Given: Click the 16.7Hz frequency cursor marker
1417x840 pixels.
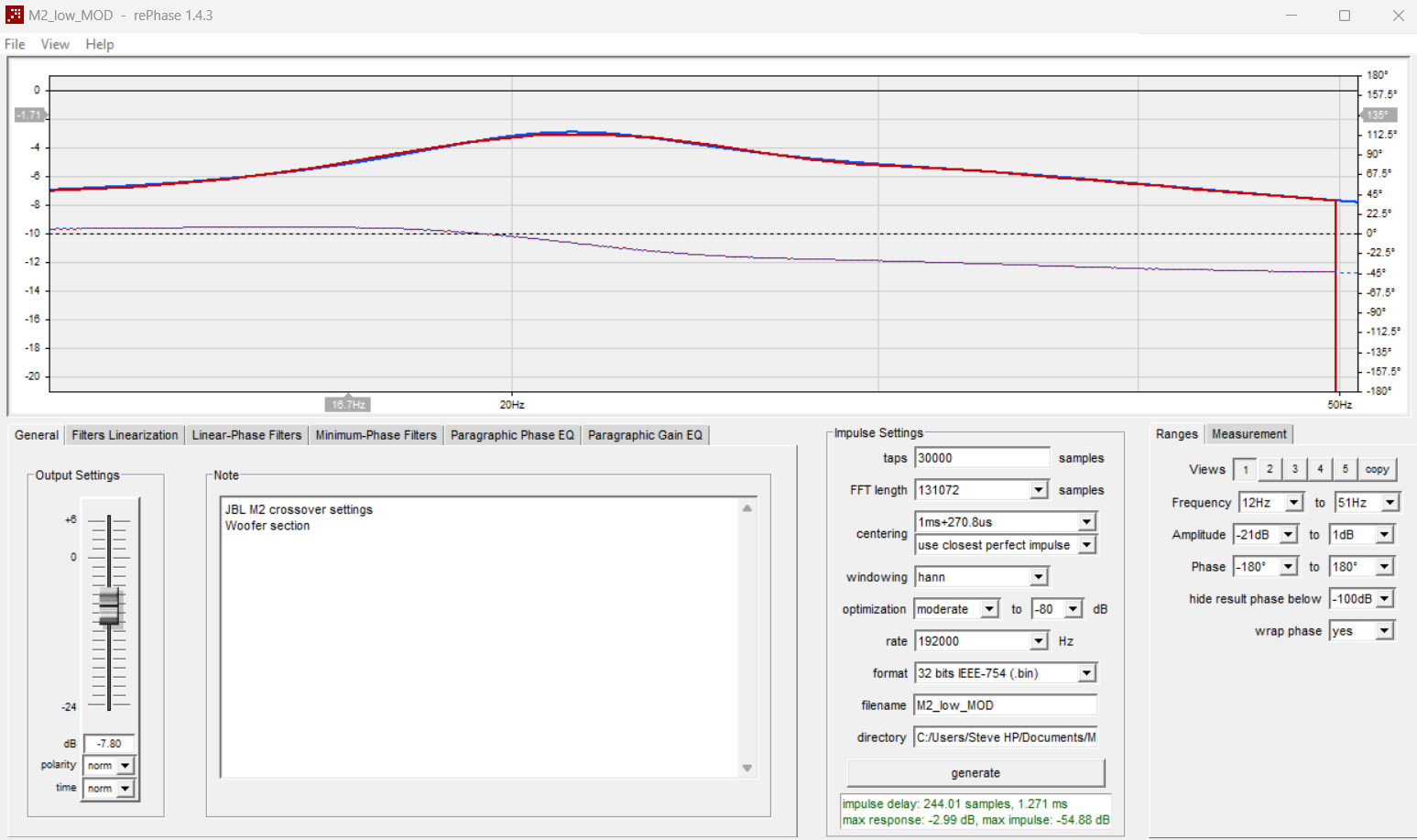Looking at the screenshot, I should 348,404.
